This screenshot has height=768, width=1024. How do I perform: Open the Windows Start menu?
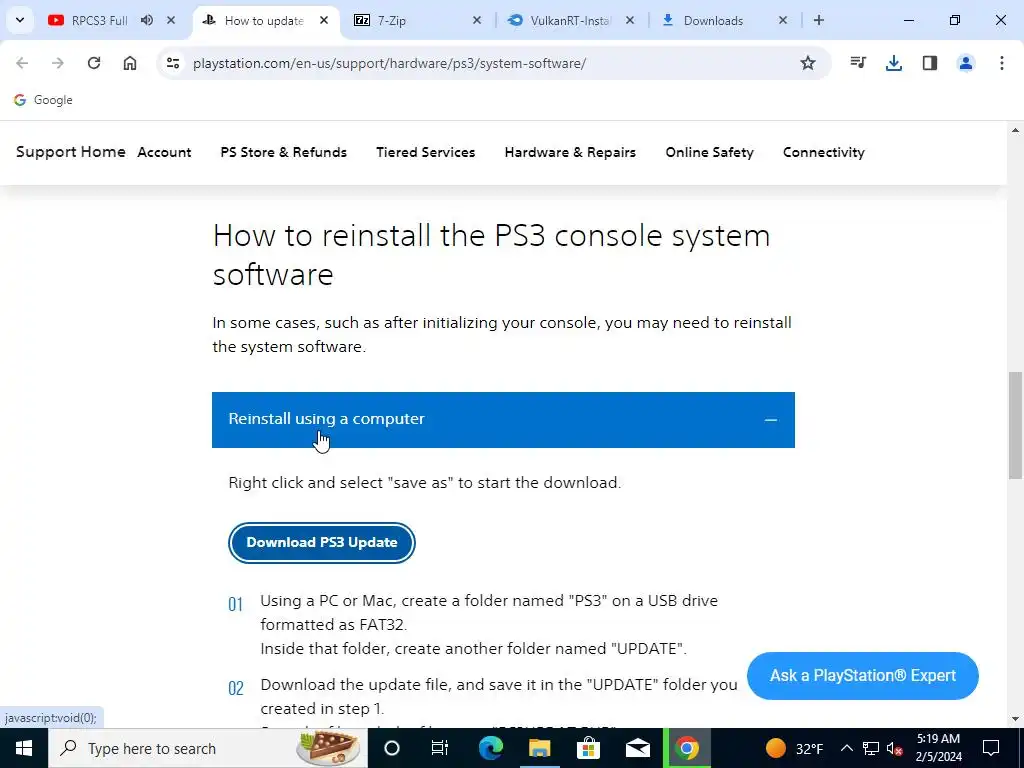(x=24, y=748)
